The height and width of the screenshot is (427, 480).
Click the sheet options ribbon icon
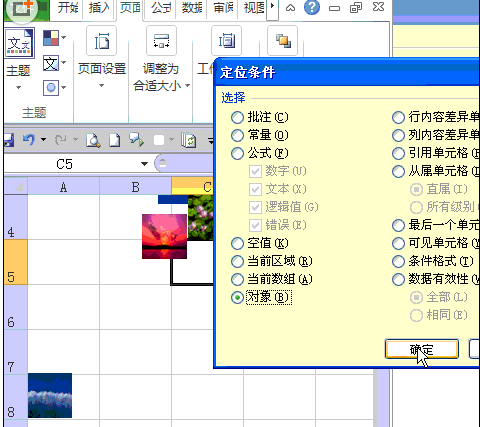[226, 41]
